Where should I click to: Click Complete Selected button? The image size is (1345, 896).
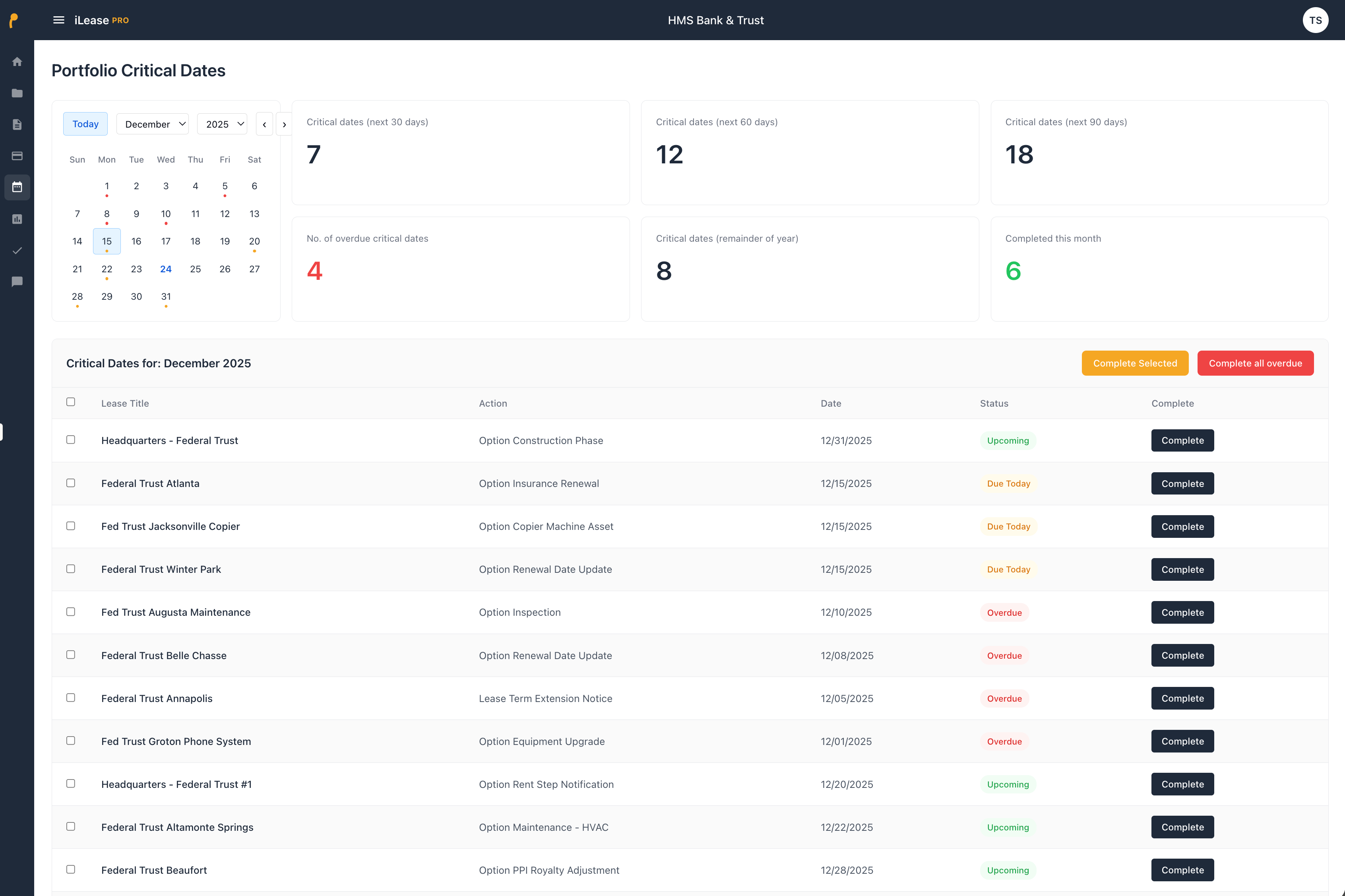1135,363
